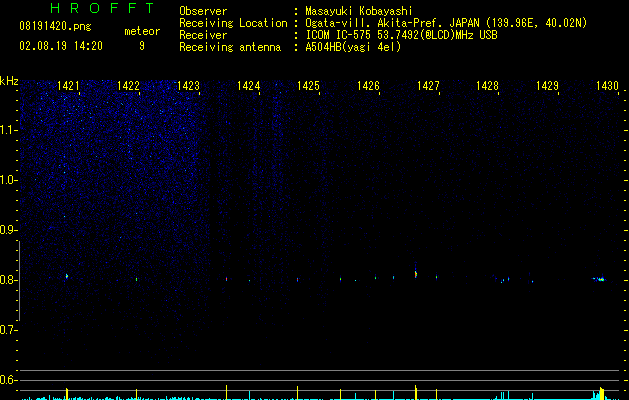Click the 1426 time axis label
Viewport: 629px width, 400px height.
(x=368, y=85)
